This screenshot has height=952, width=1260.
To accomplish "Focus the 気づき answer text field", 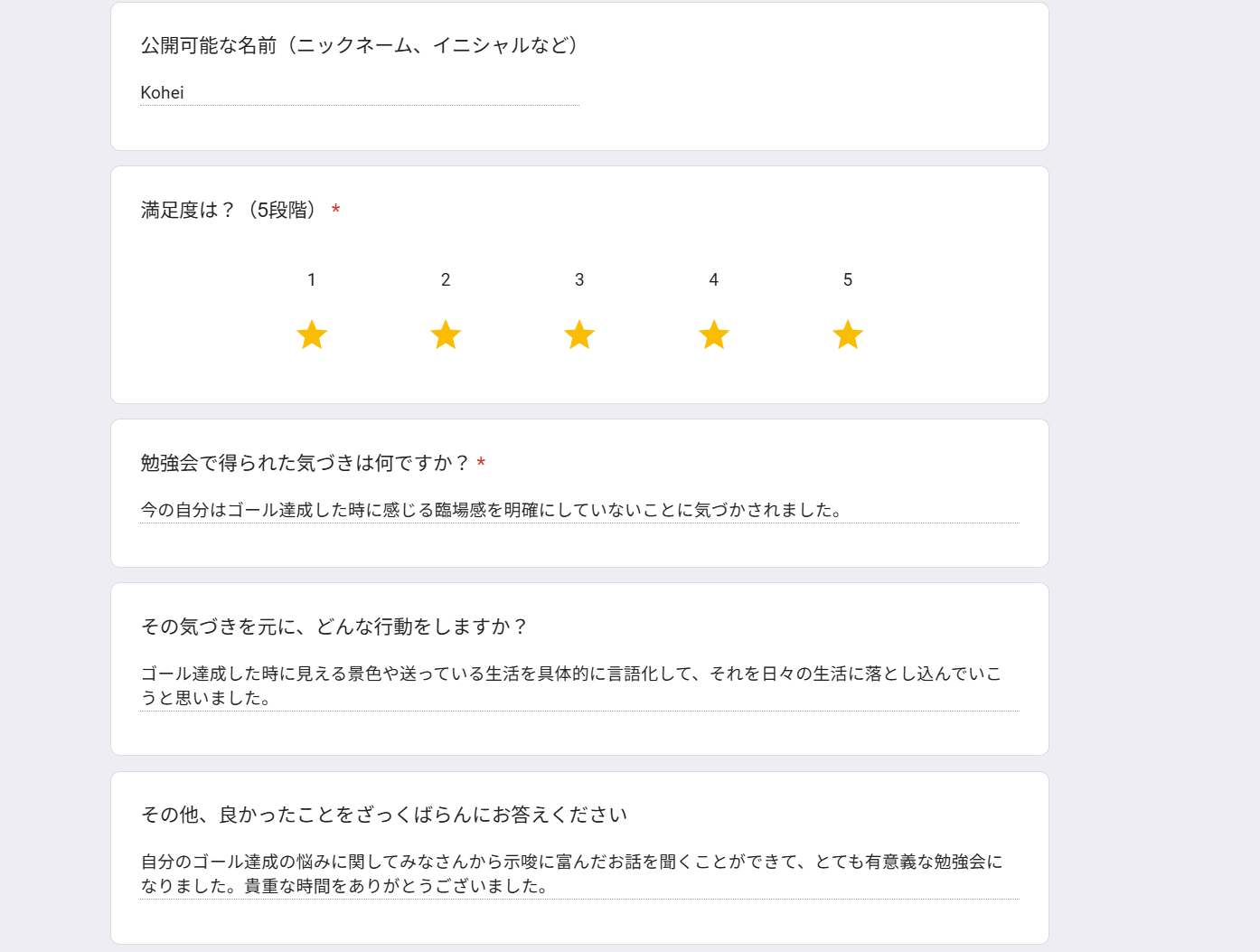I will click(x=578, y=510).
